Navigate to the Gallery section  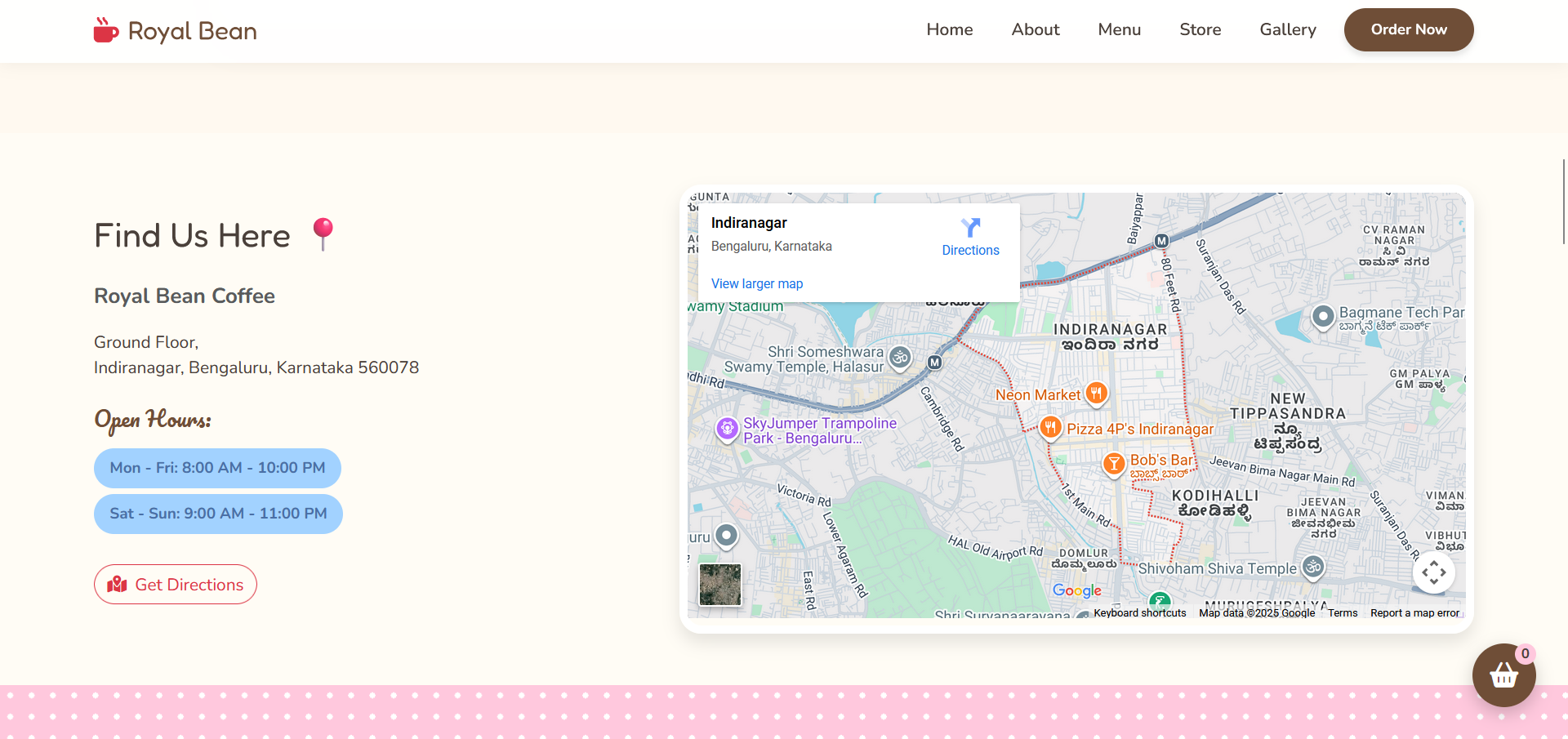coord(1288,29)
